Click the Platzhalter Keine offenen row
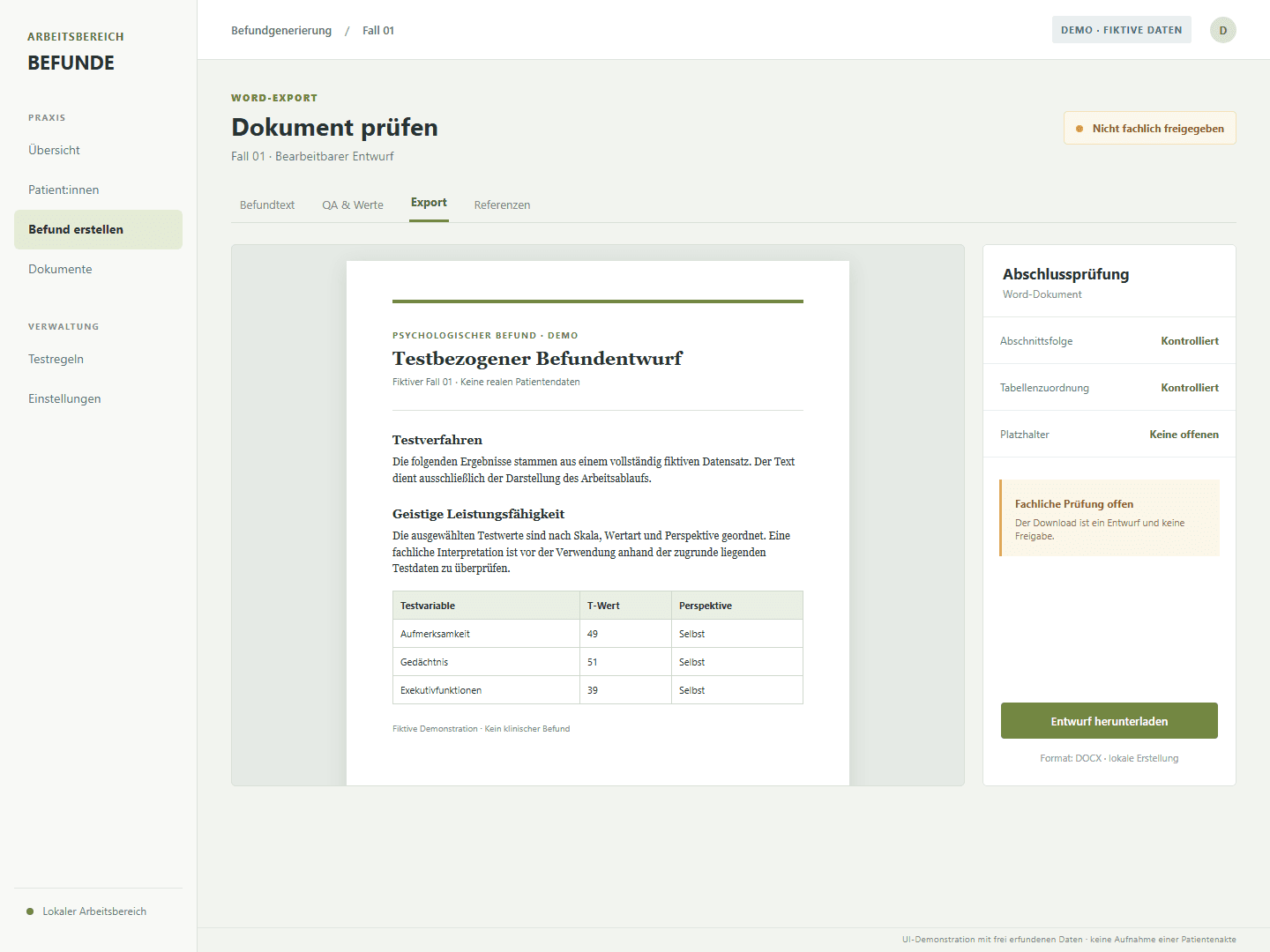The height and width of the screenshot is (952, 1270). point(1109,435)
